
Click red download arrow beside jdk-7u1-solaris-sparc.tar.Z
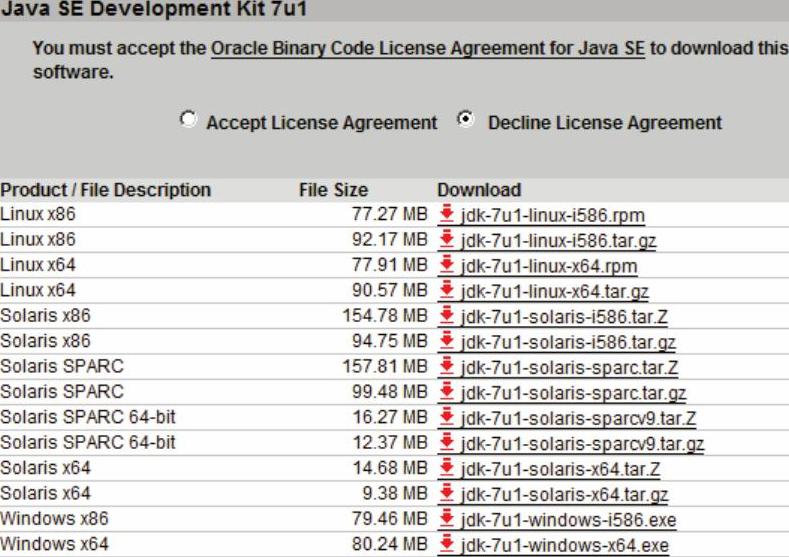(x=446, y=366)
